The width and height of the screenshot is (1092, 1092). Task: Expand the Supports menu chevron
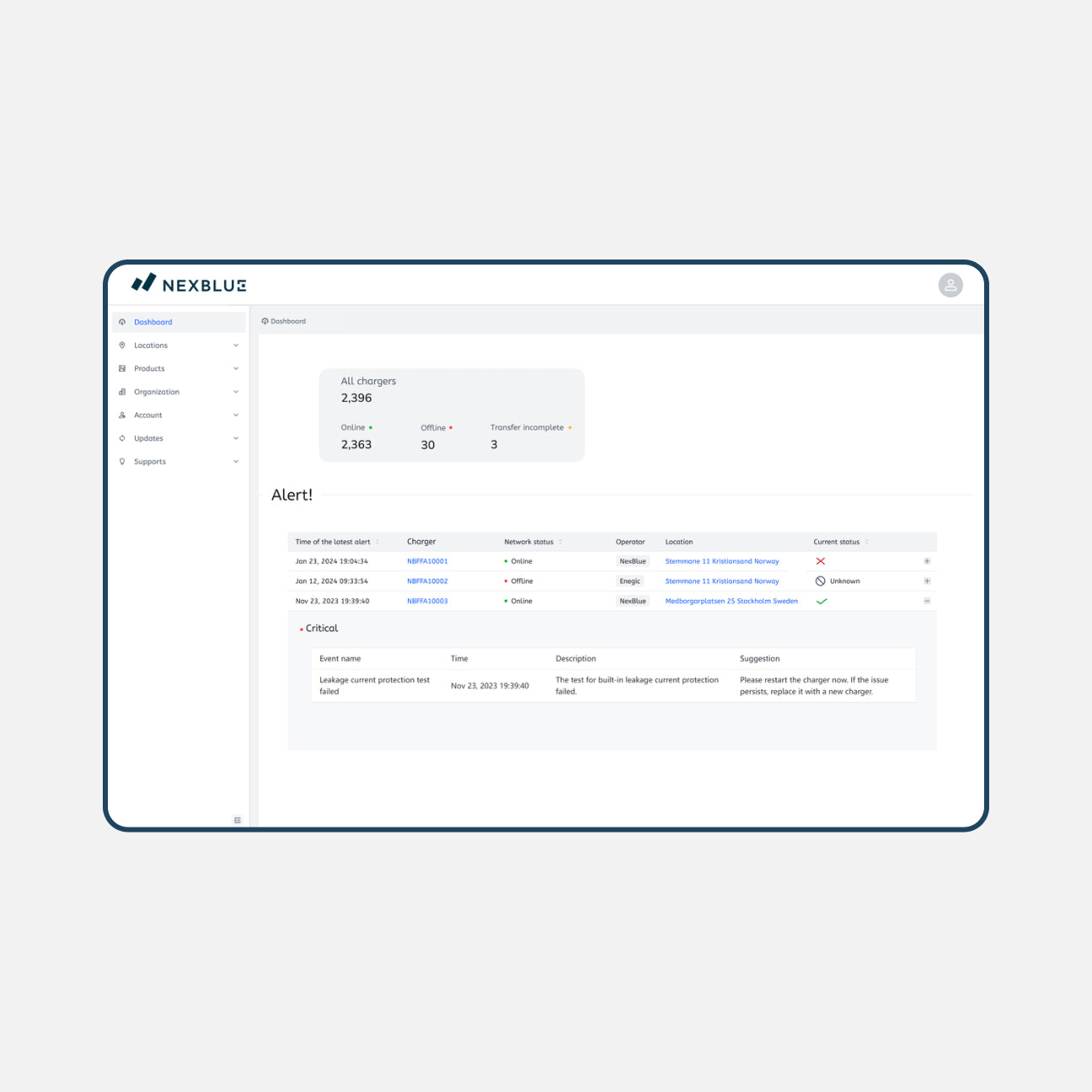coord(236,462)
